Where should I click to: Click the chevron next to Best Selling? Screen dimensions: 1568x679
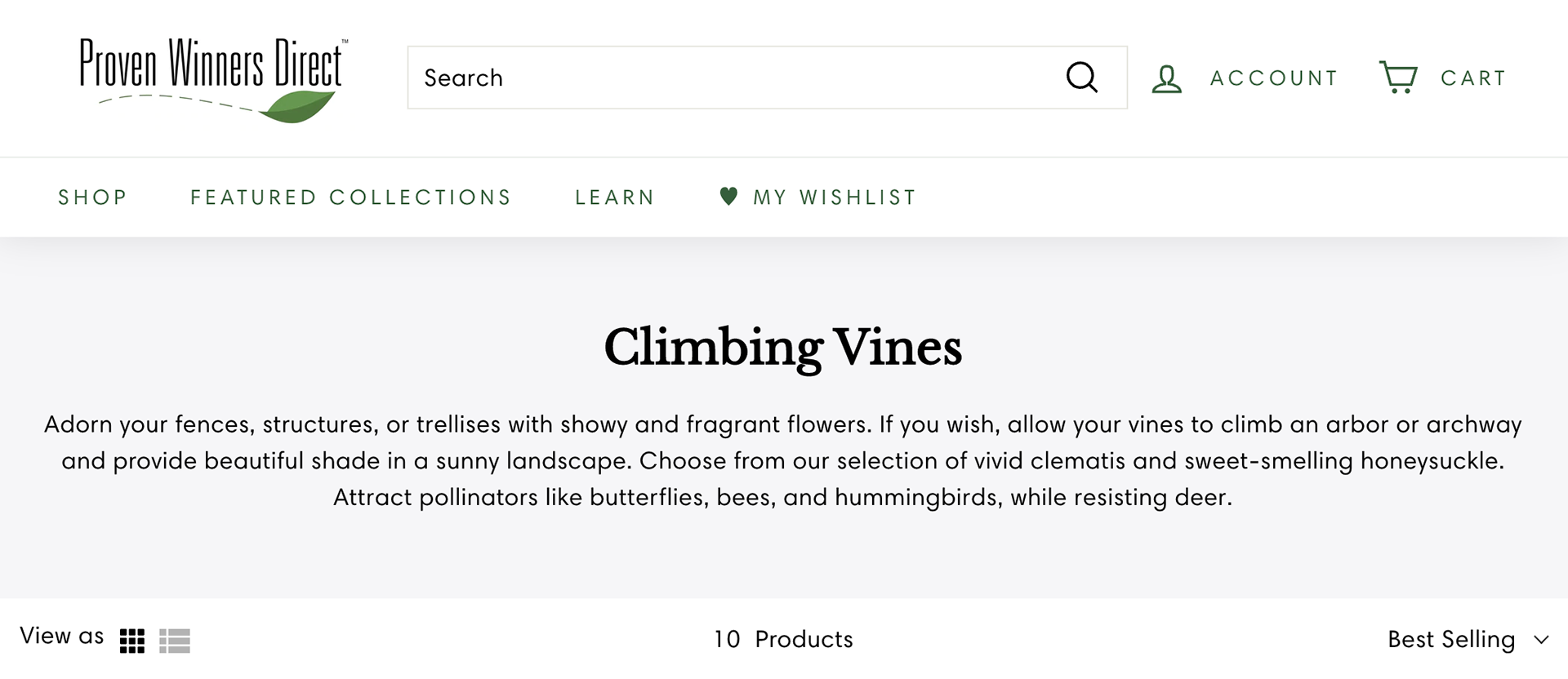[1541, 640]
